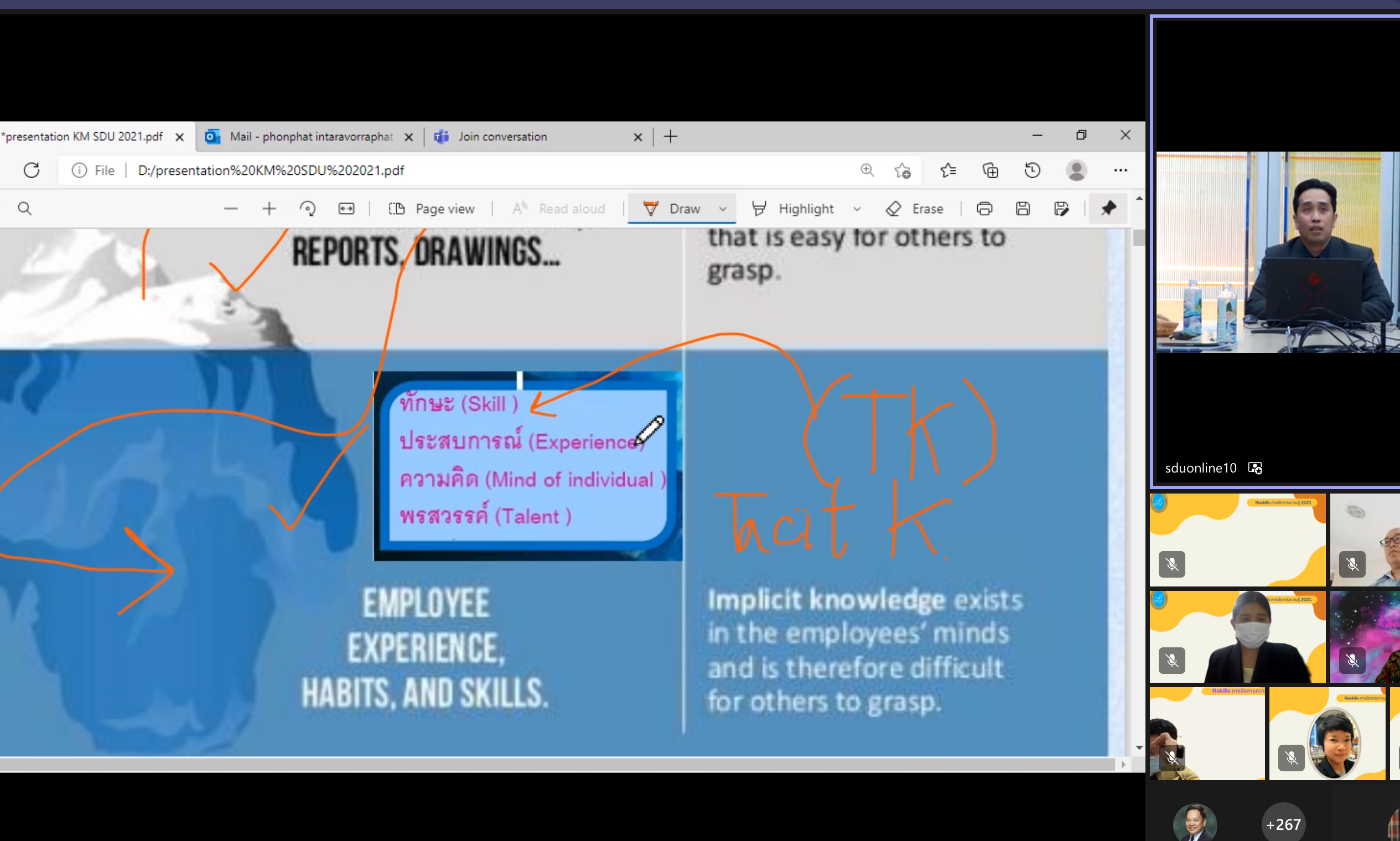Viewport: 1400px width, 841px height.
Task: Open the Favorites list icon
Action: pos(948,170)
